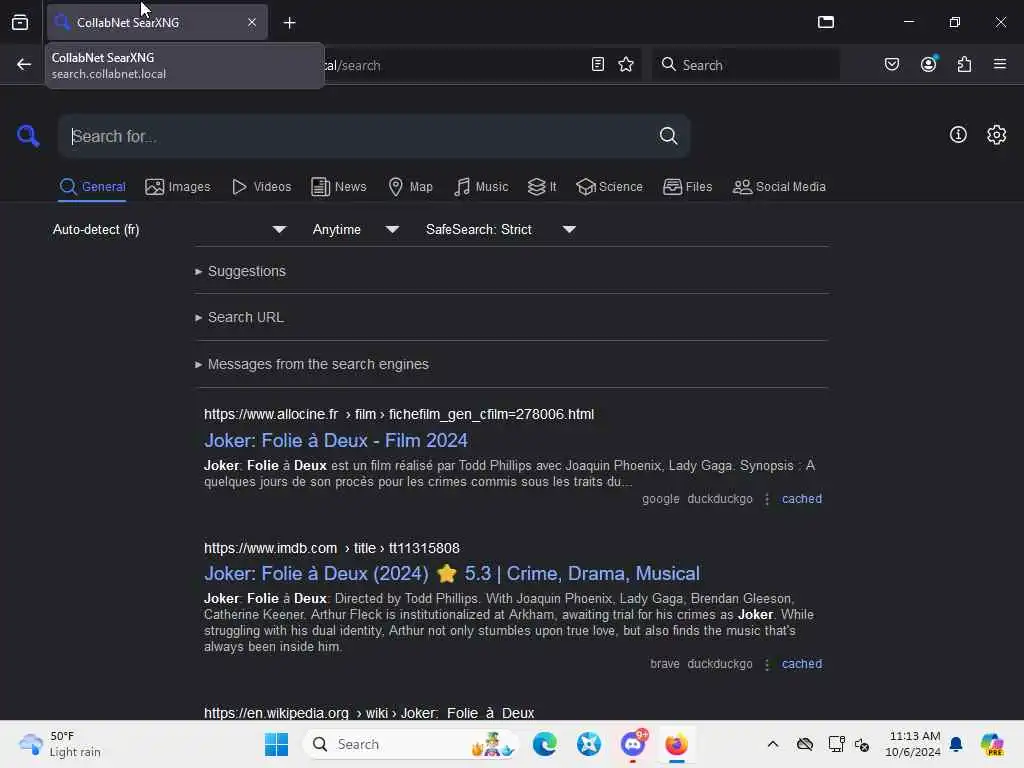
Task: Switch to the Videos category
Action: 262,187
